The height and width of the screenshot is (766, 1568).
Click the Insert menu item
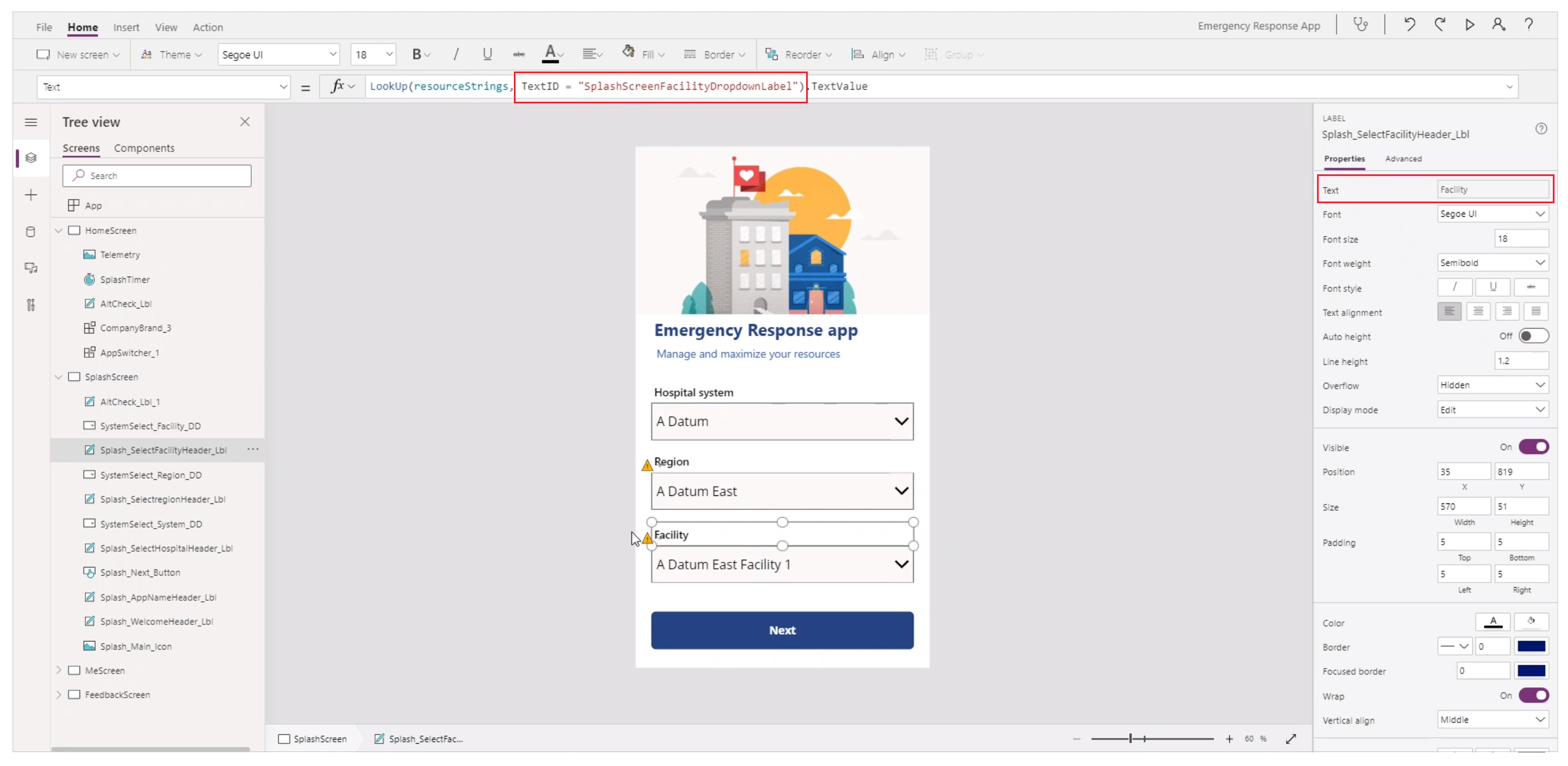click(126, 26)
